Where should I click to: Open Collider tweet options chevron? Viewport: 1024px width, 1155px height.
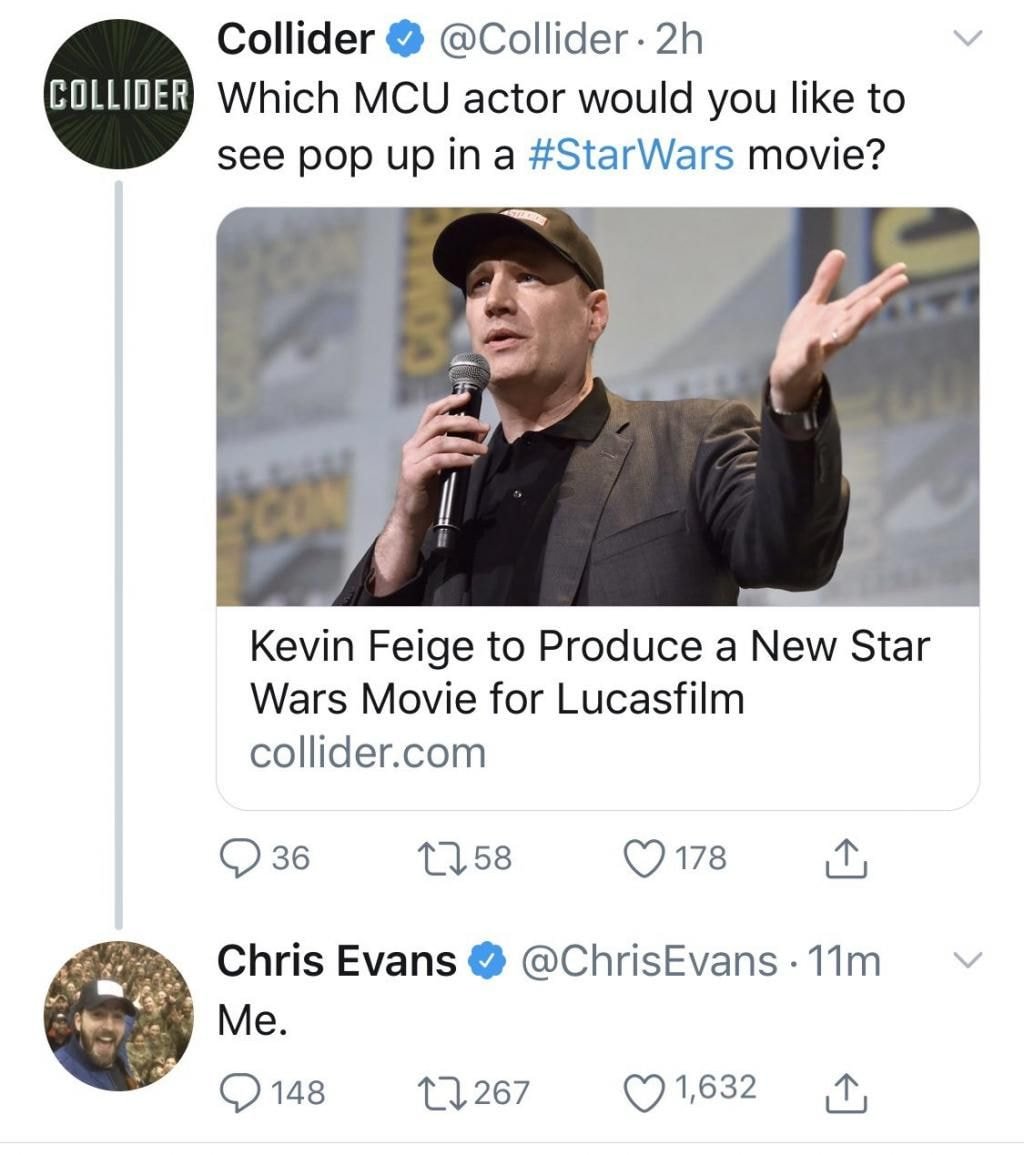tap(965, 40)
